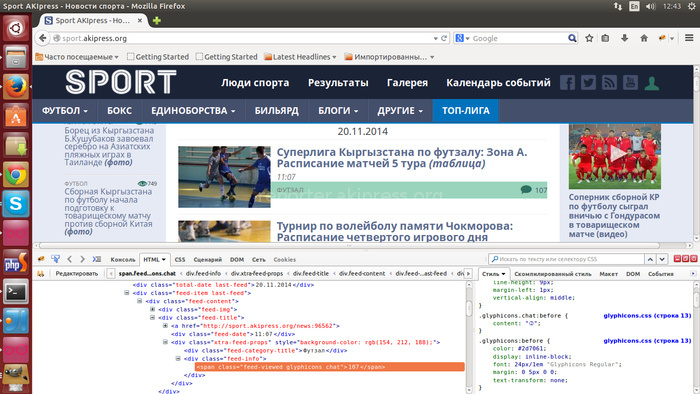Reload the page with the refresh icon
Image resolution: width=700 pixels, height=394 pixels.
click(x=444, y=38)
